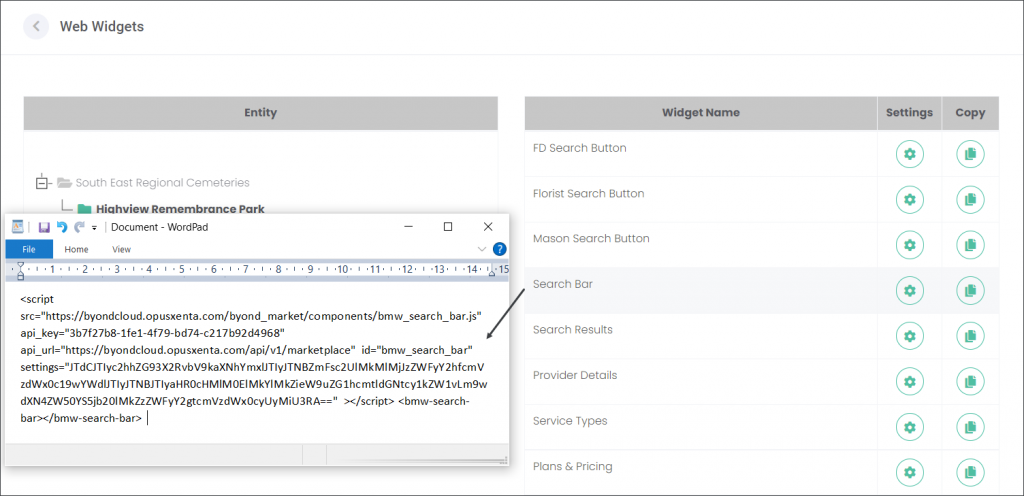Click the Web Widgets page title
This screenshot has height=496, width=1024.
pyautogui.click(x=102, y=27)
